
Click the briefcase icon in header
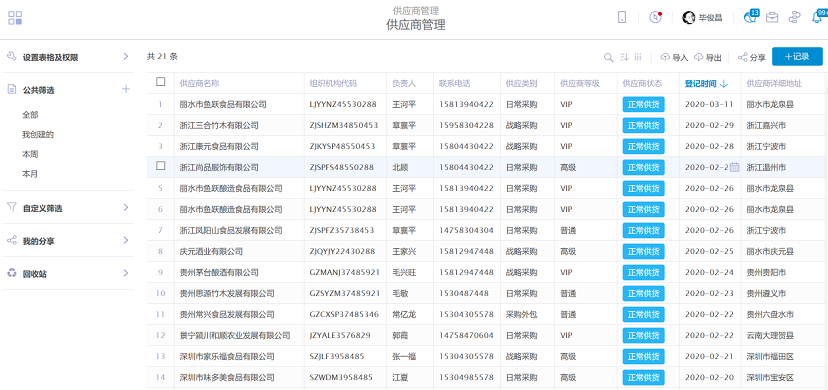(x=772, y=17)
